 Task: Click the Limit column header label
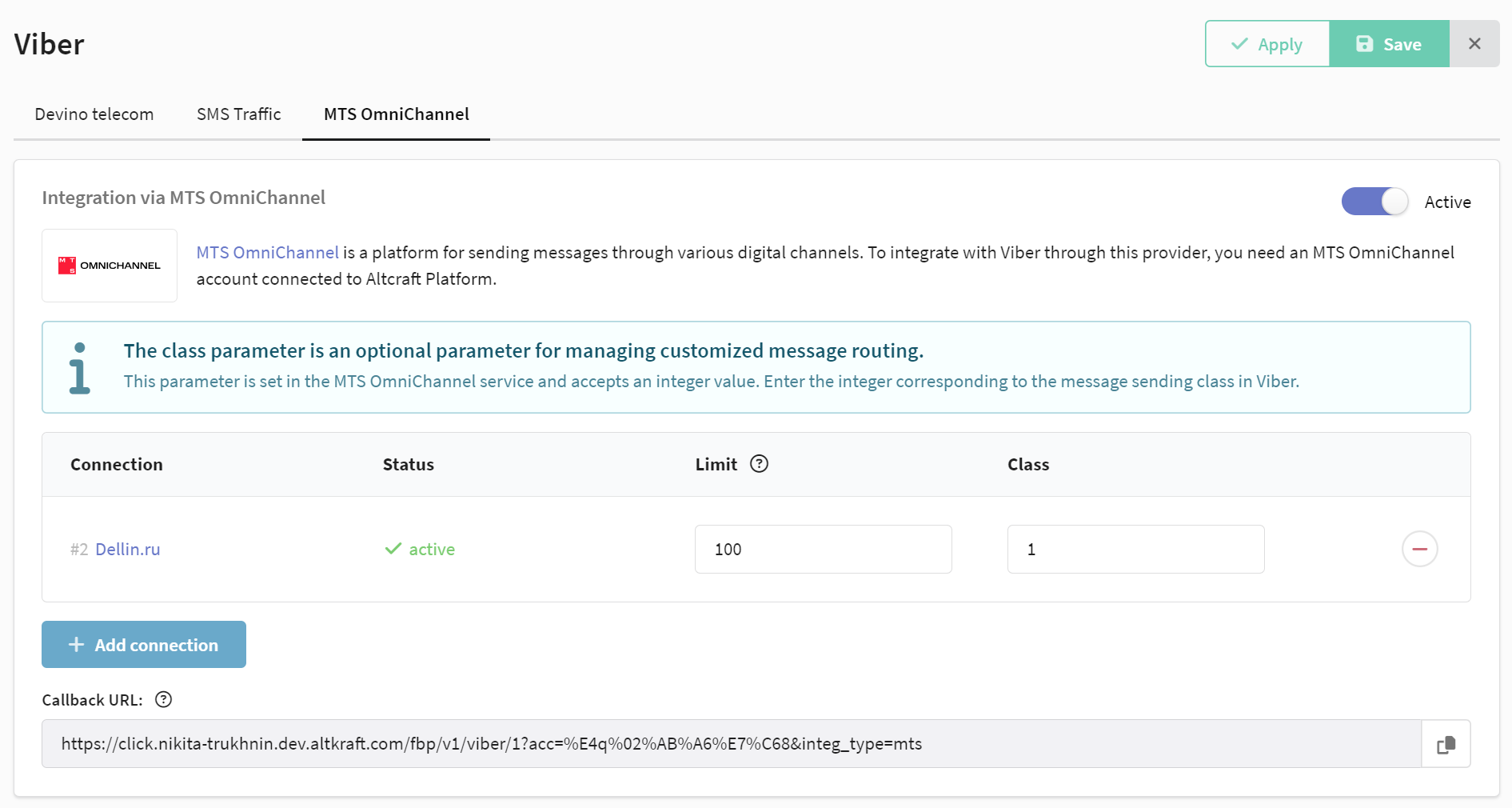point(716,465)
